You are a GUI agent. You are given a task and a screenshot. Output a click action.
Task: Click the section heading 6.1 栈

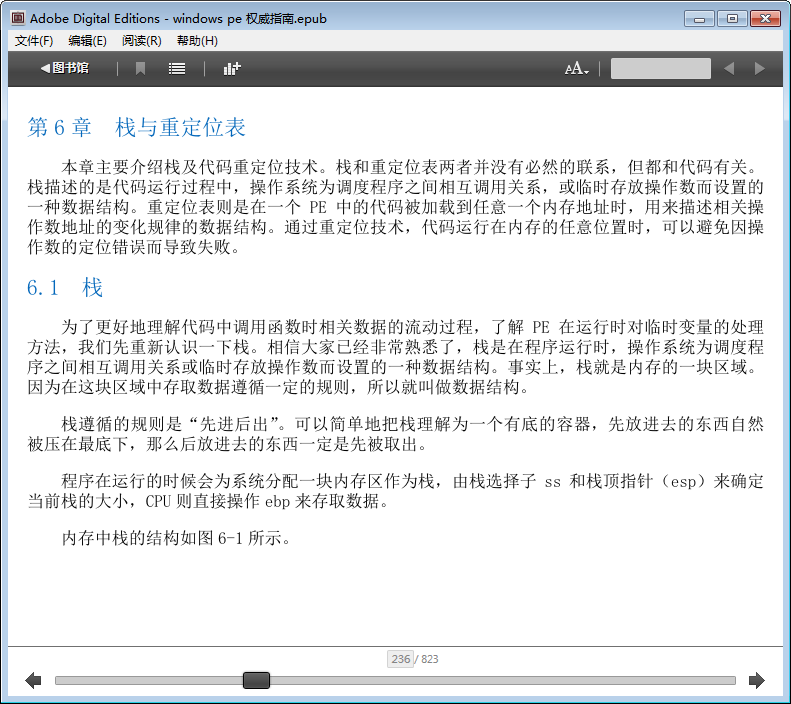pyautogui.click(x=65, y=288)
